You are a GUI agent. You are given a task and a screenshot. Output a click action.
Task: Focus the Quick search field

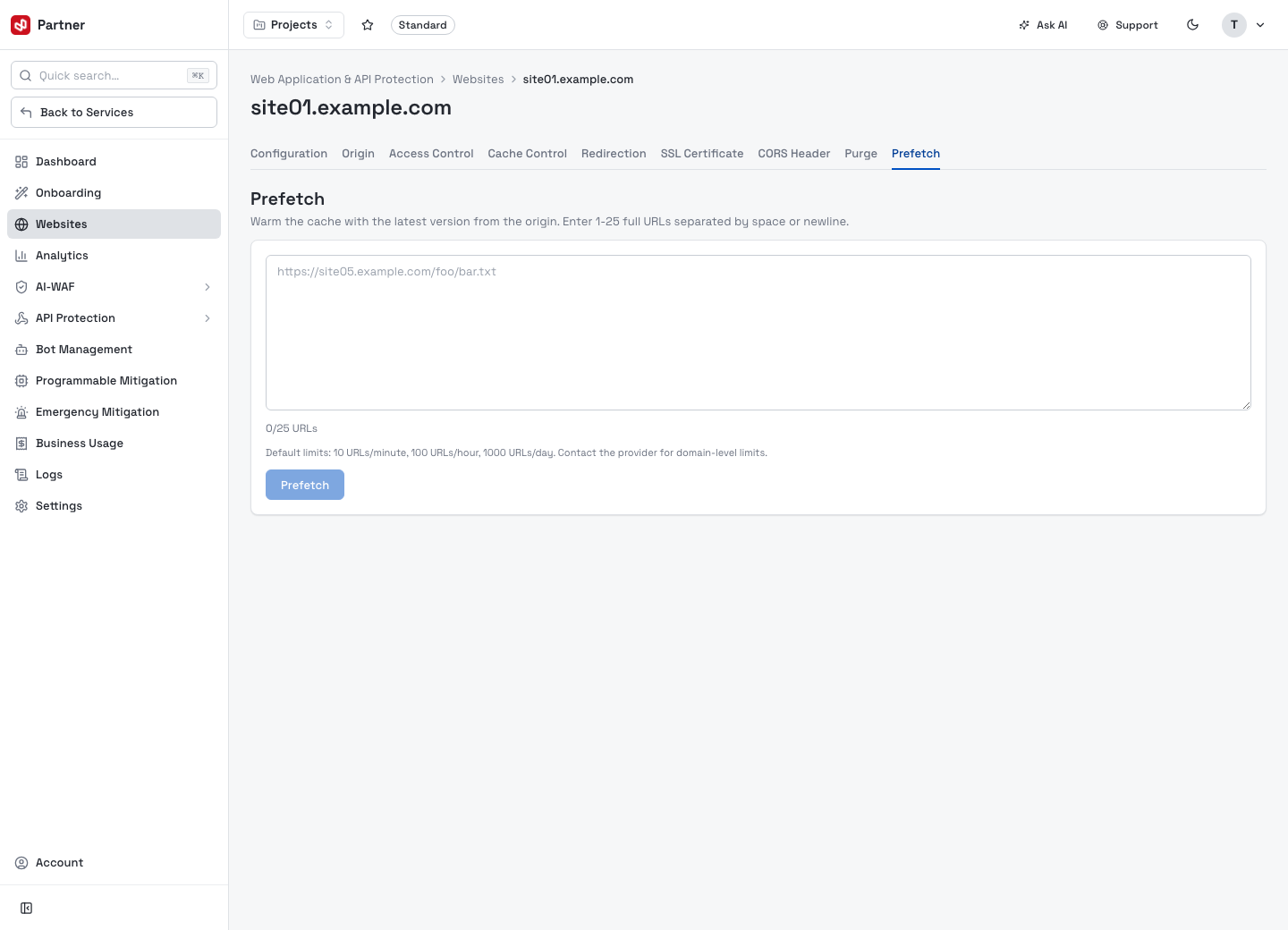(114, 76)
